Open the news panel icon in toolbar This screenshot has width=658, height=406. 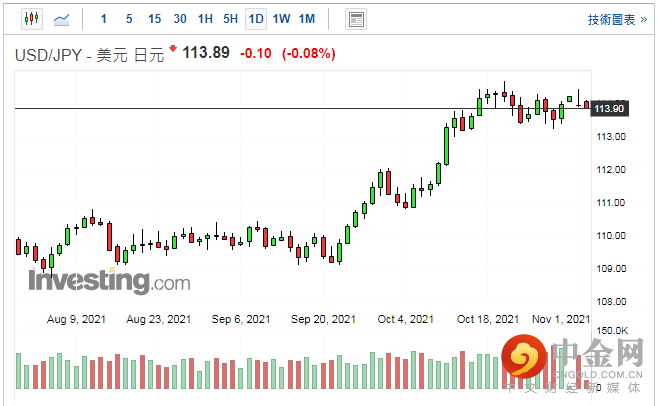coord(355,19)
